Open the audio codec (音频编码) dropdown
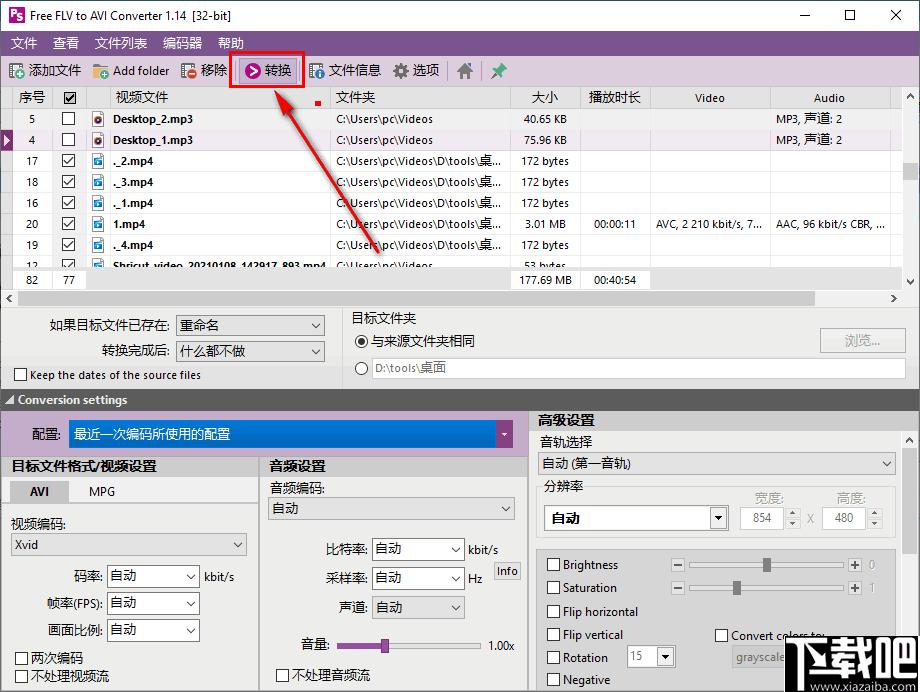 tap(391, 509)
